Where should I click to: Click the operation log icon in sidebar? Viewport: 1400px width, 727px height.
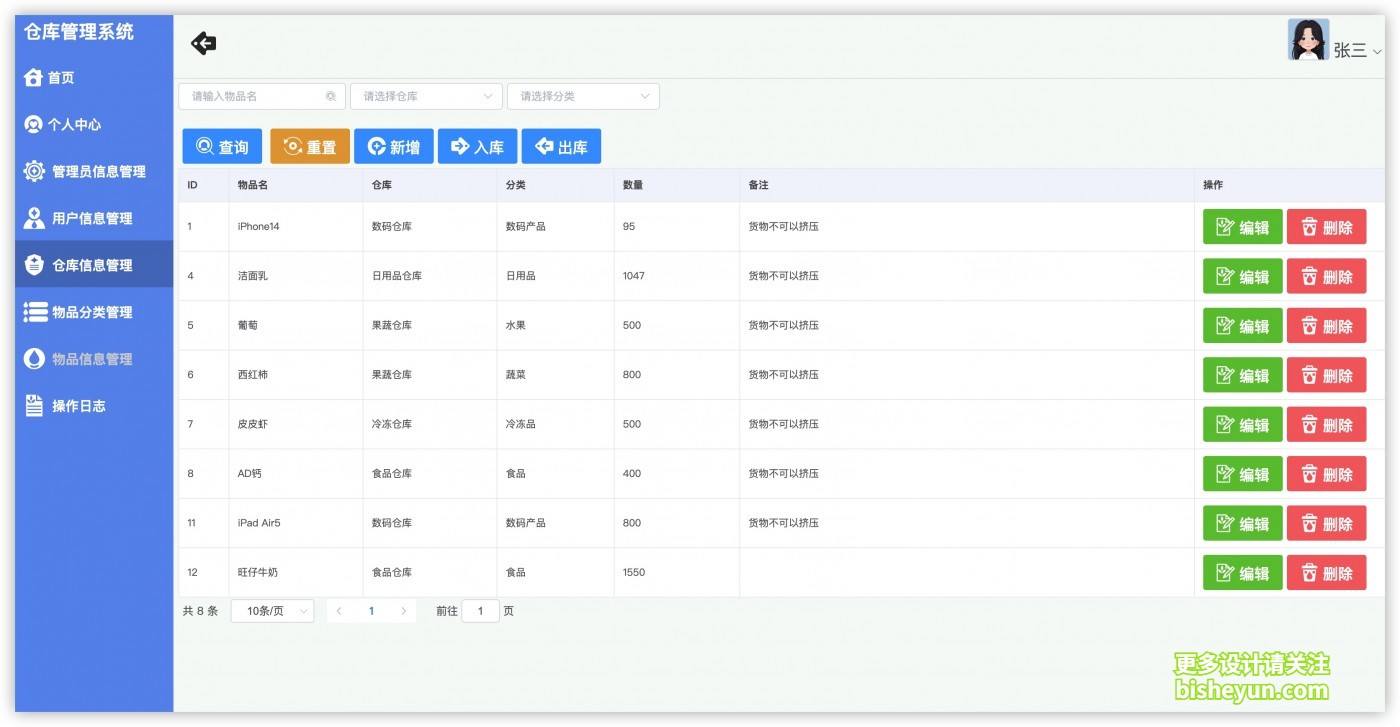coord(34,405)
